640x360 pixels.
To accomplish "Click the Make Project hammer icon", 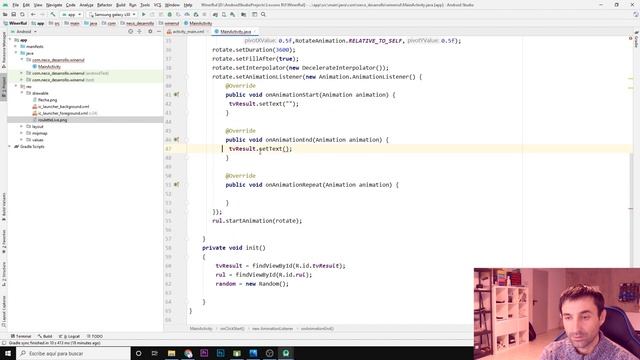I will (x=53, y=14).
